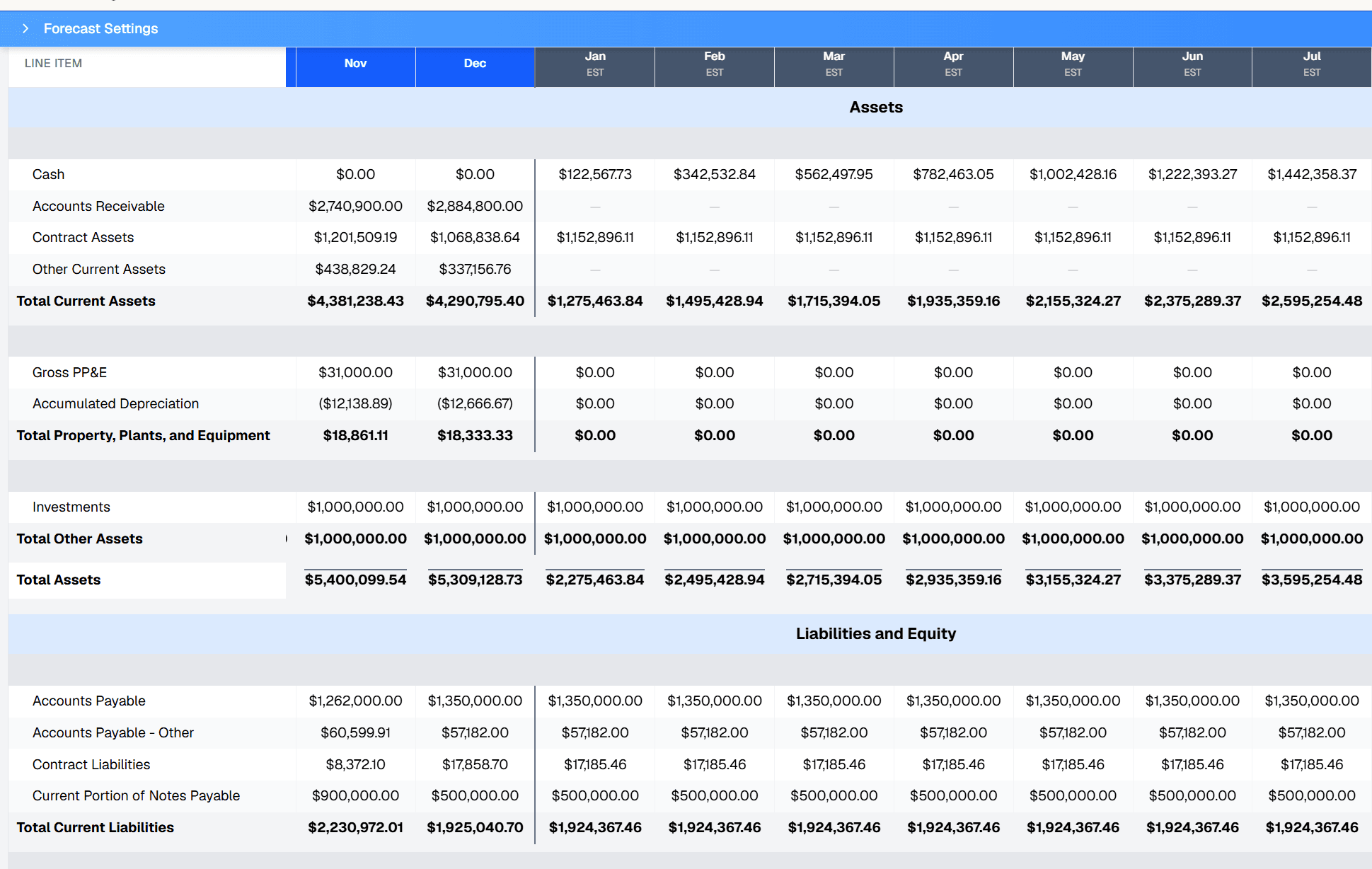Click May Total Current Assets $2,155,324.27
The image size is (1372, 869).
pyautogui.click(x=1073, y=301)
